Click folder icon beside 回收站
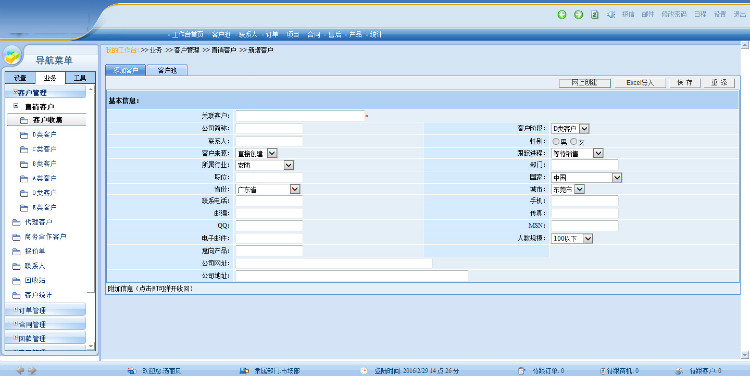This screenshot has width=750, height=376. (16, 280)
